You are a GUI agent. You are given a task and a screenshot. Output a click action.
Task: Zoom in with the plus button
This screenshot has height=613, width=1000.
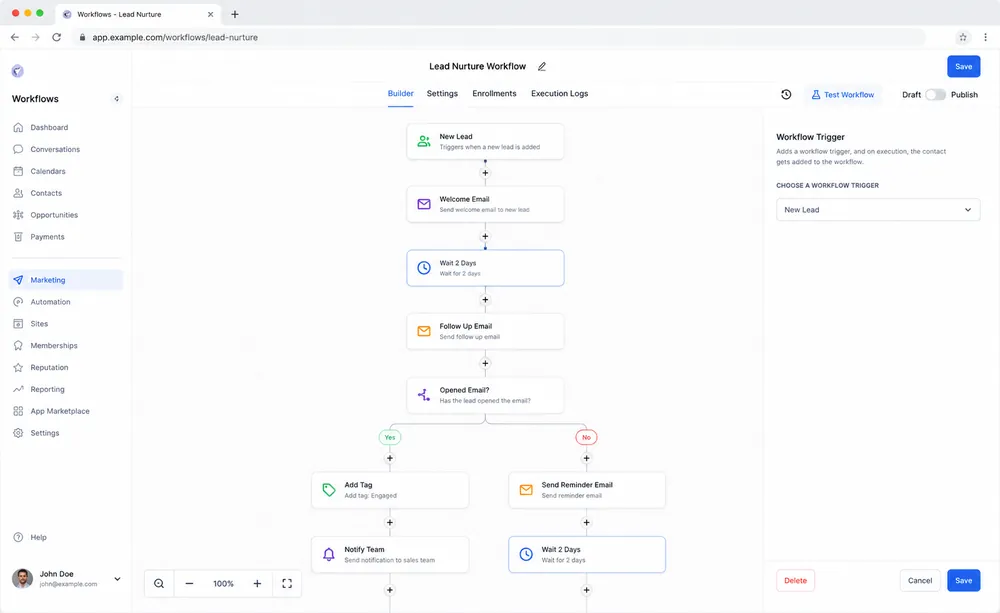pyautogui.click(x=257, y=584)
